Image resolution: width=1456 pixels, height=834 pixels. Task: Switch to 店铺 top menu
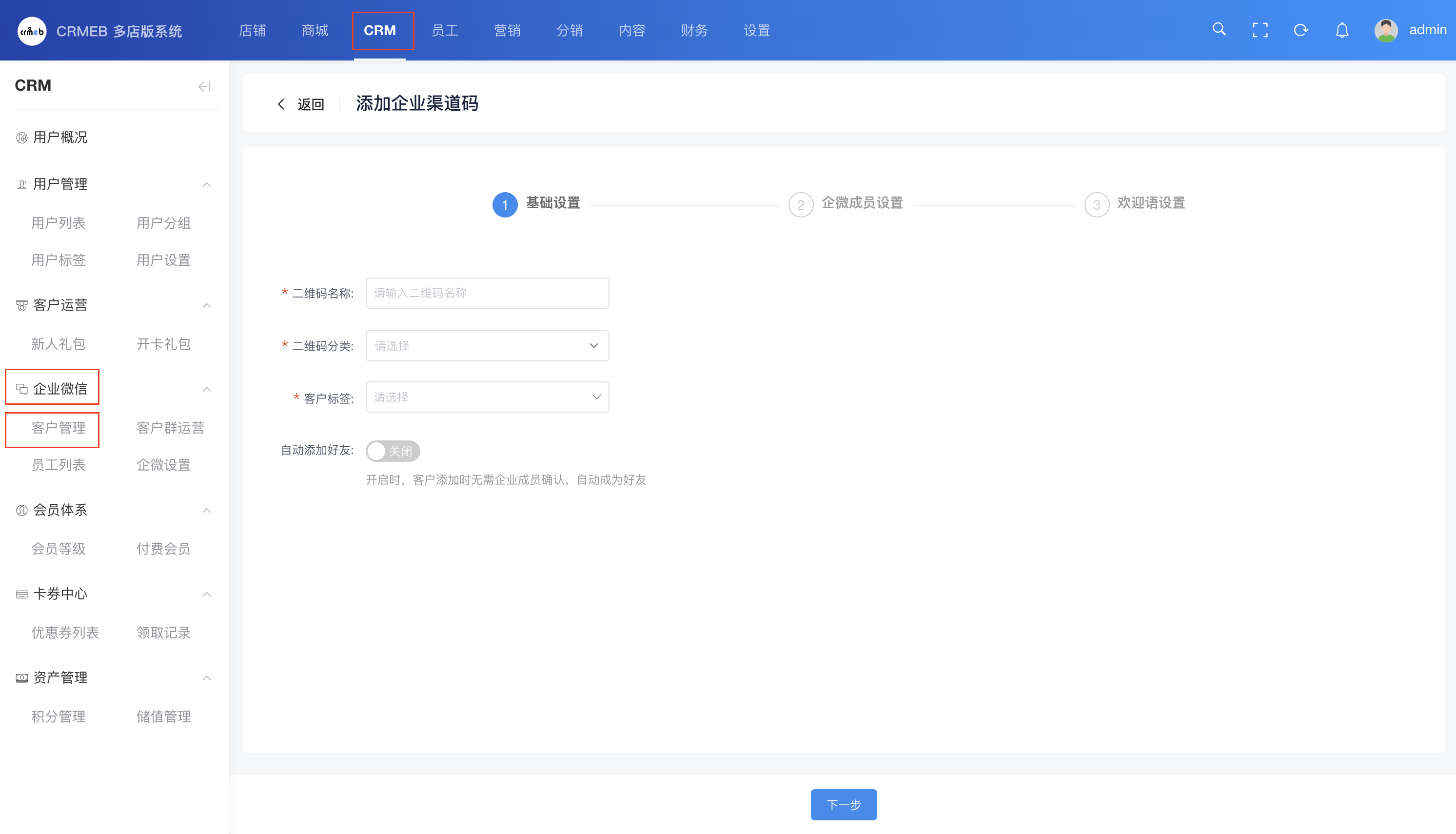pyautogui.click(x=253, y=30)
